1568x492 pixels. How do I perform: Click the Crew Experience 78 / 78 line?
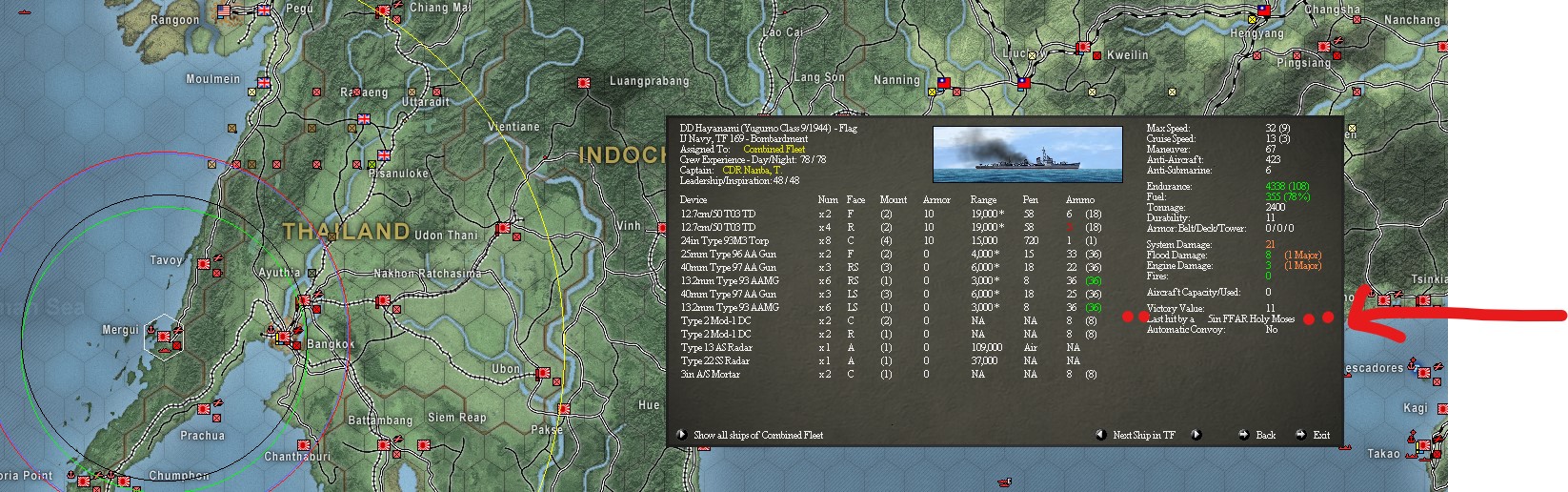tap(753, 160)
